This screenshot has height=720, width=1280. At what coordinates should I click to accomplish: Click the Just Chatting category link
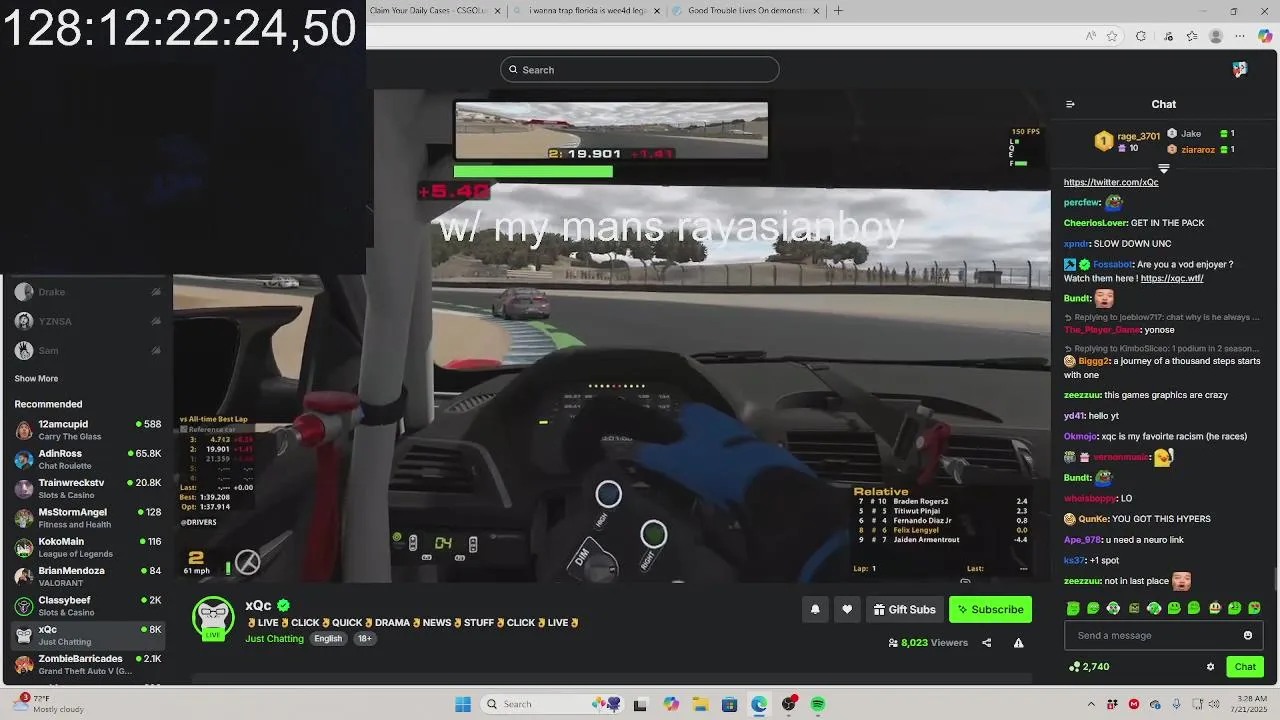pos(274,638)
